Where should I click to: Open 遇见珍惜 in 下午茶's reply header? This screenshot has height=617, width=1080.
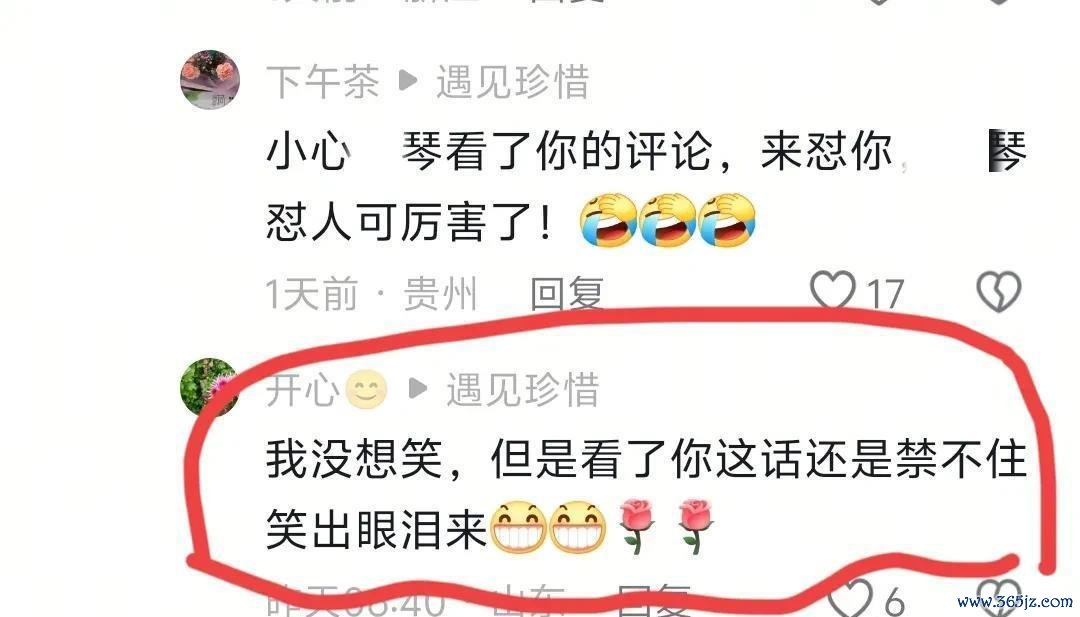pos(512,82)
